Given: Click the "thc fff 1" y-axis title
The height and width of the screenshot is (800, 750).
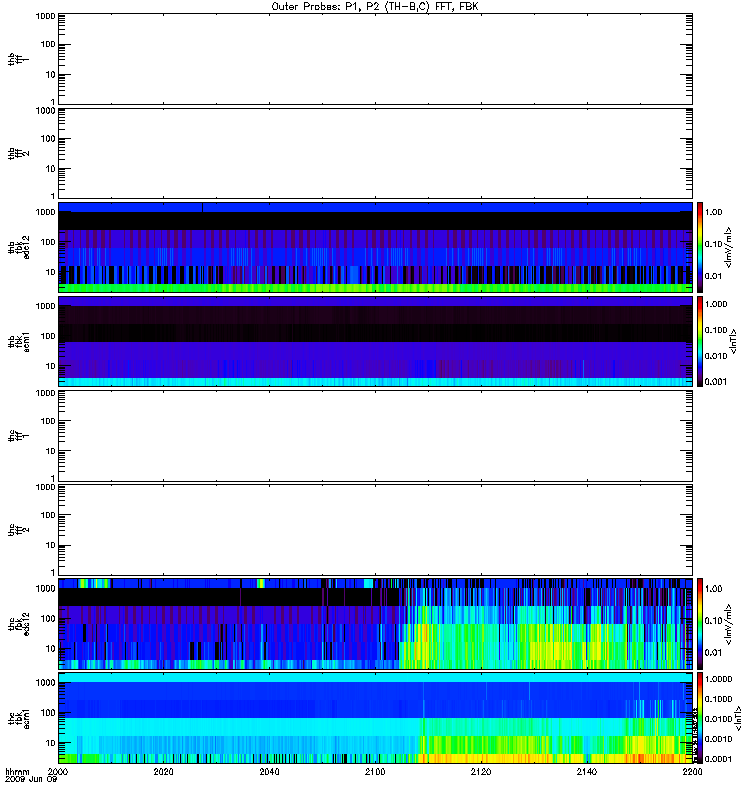Looking at the screenshot, I should coord(18,436).
